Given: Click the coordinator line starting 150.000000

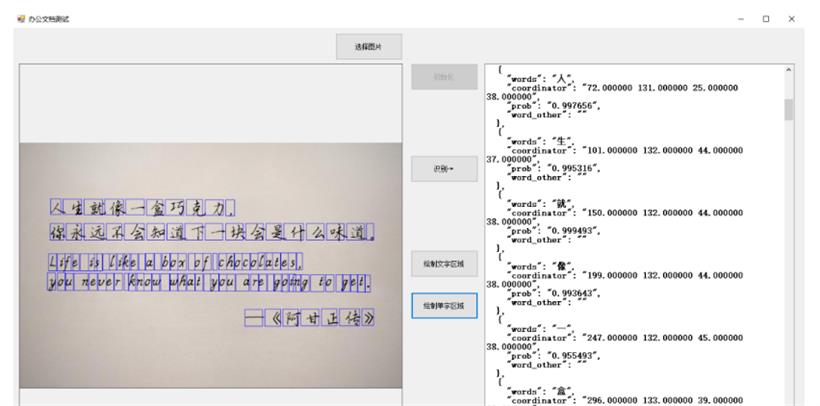Looking at the screenshot, I should pyautogui.click(x=625, y=213).
